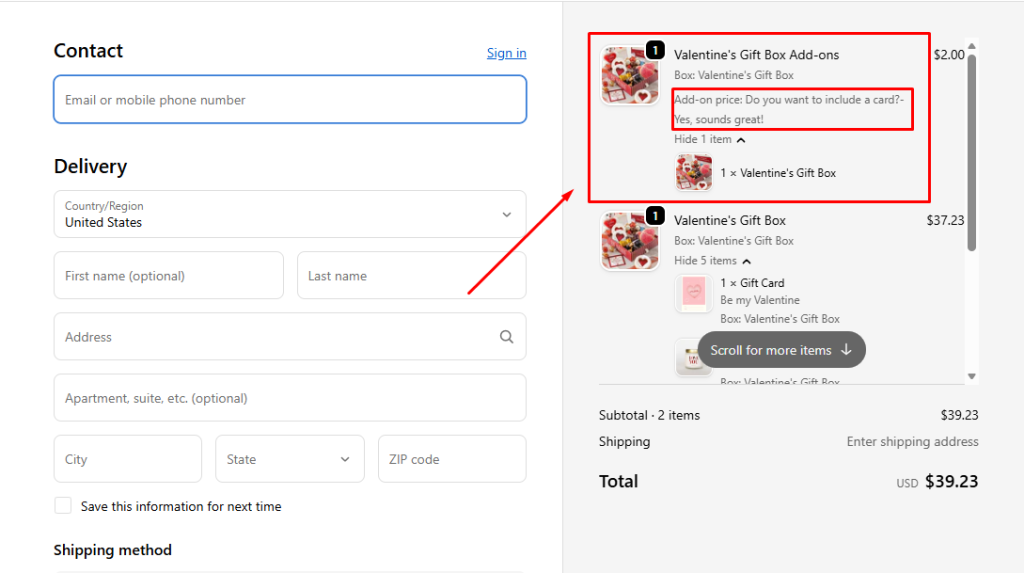This screenshot has width=1024, height=573.
Task: Open the State dropdown
Action: point(289,459)
